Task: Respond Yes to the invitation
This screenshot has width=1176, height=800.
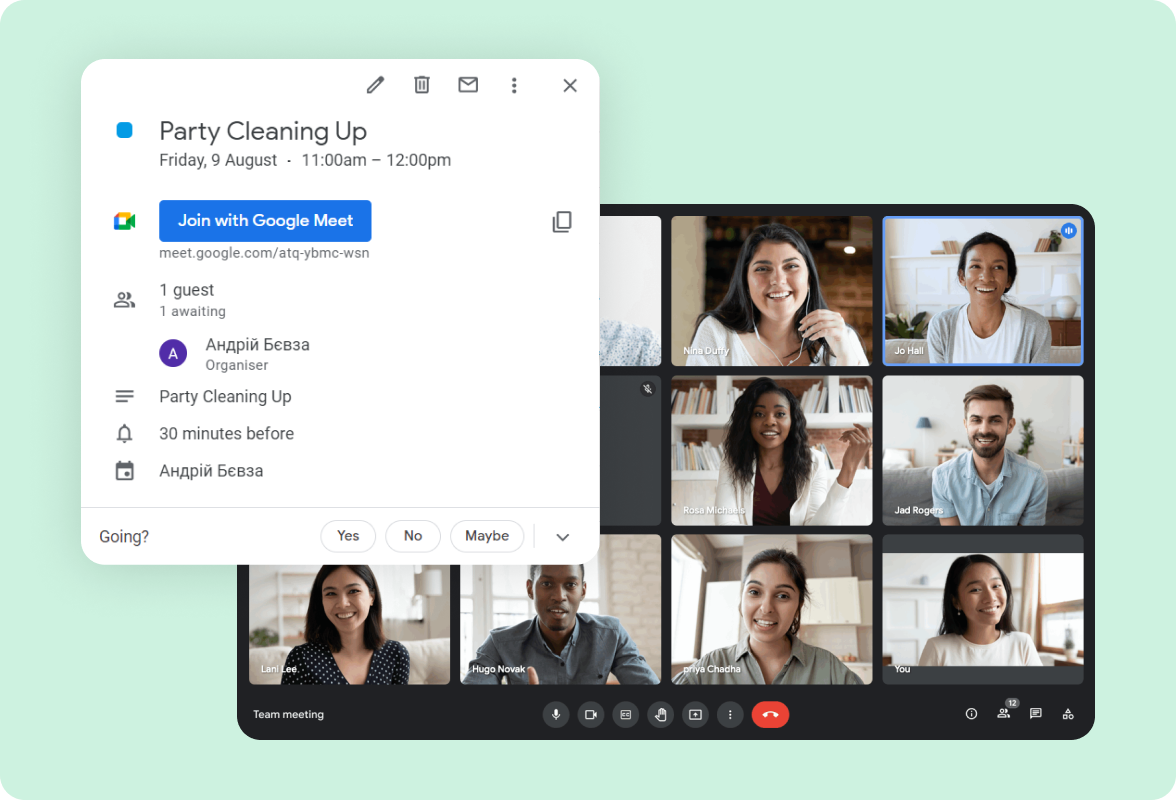Action: (x=348, y=536)
